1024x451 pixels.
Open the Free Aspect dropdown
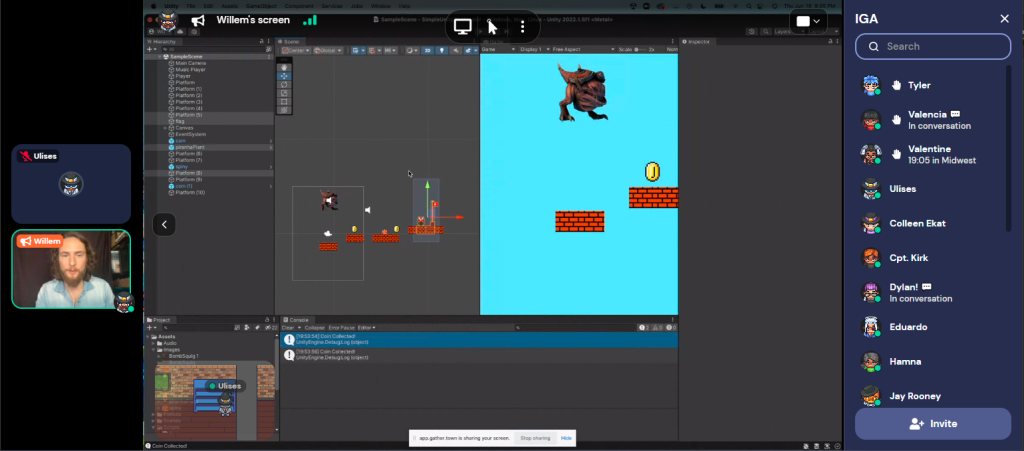click(583, 49)
